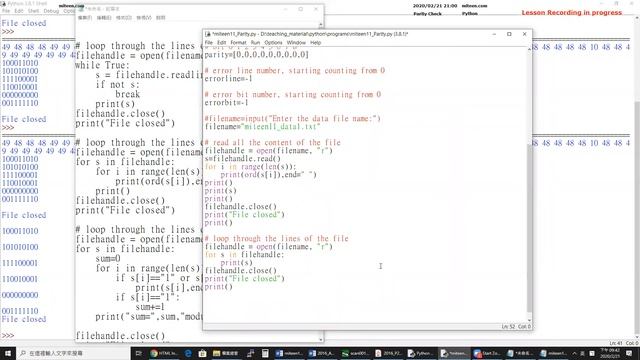Maximize the miteen11_Parity.py editor window
The width and height of the screenshot is (640, 360).
(x=509, y=34)
